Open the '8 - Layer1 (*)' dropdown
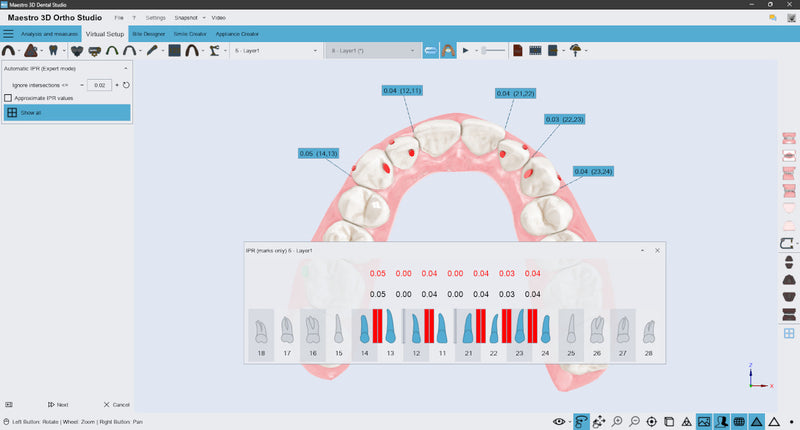This screenshot has height=430, width=800. click(x=372, y=49)
